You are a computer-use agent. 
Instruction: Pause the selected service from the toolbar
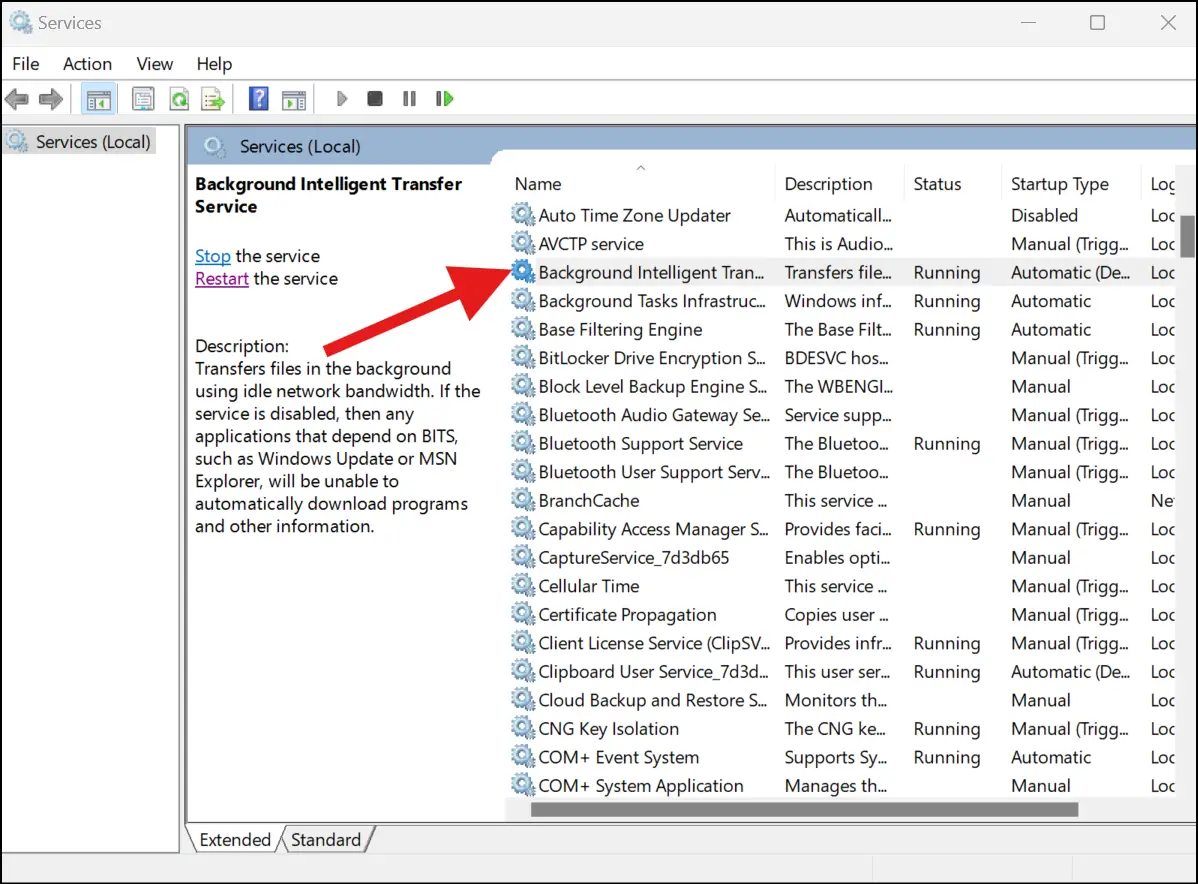pyautogui.click(x=409, y=98)
